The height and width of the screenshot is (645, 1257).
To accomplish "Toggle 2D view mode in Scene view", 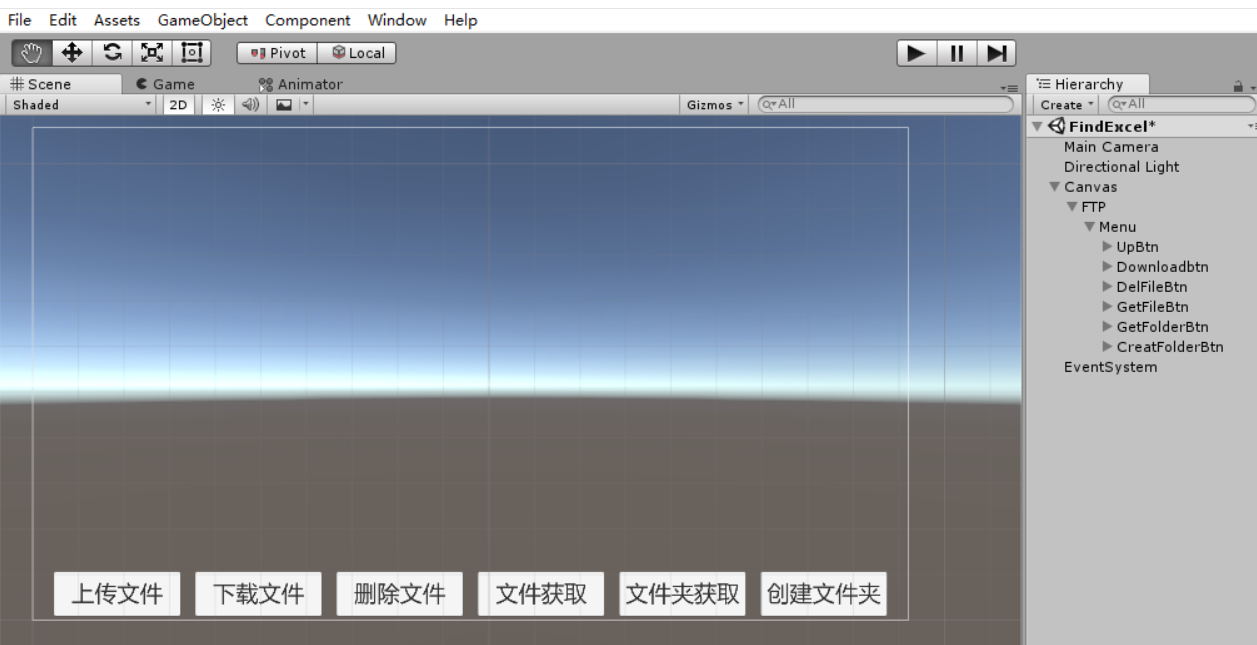I will click(178, 104).
